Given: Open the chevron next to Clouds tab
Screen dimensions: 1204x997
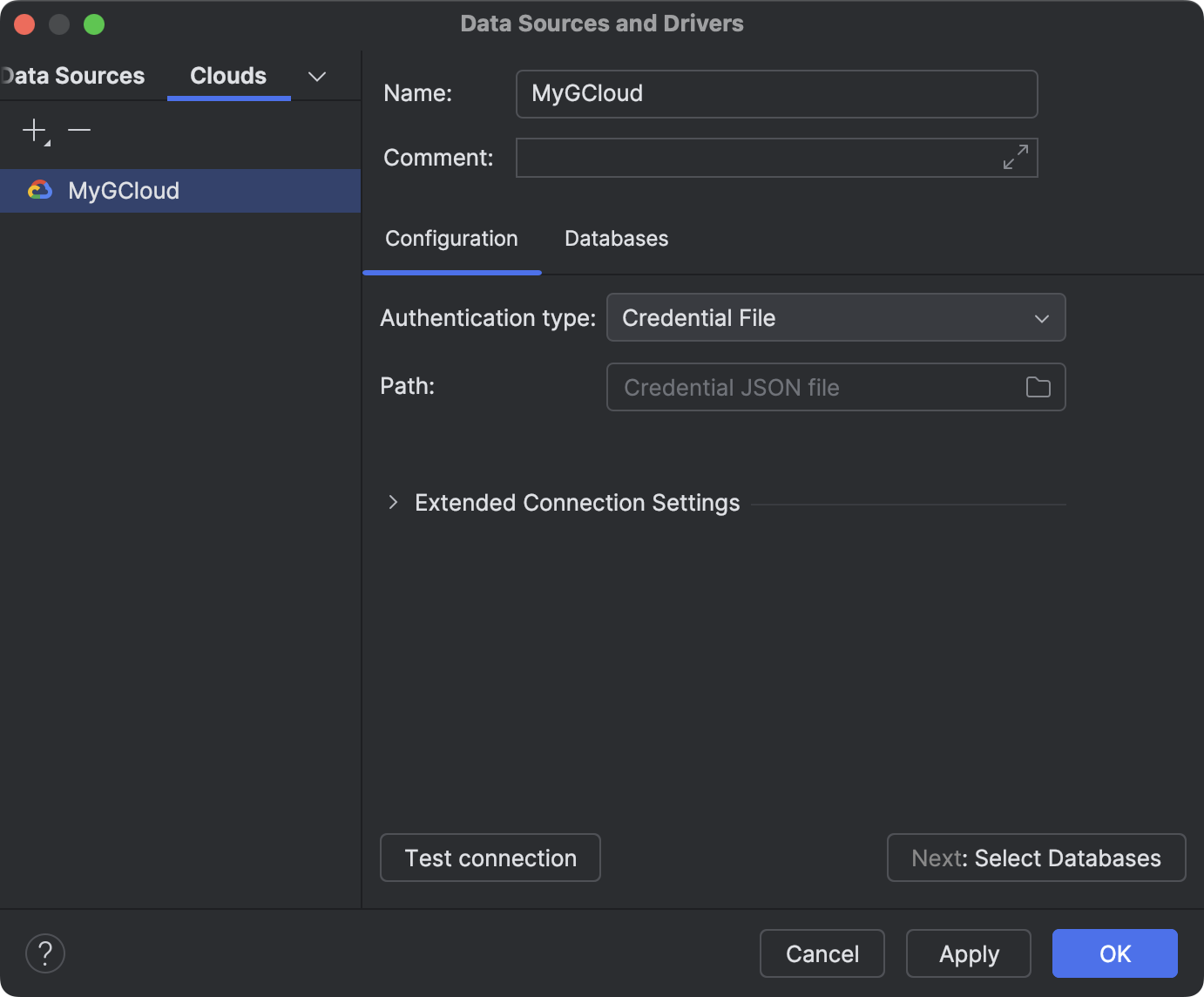Looking at the screenshot, I should pos(316,77).
